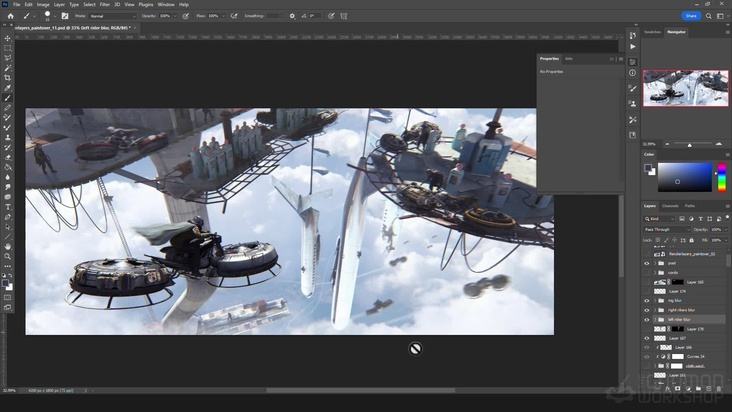
Task: Toggle visibility of Curves 24 layer
Action: click(647, 357)
